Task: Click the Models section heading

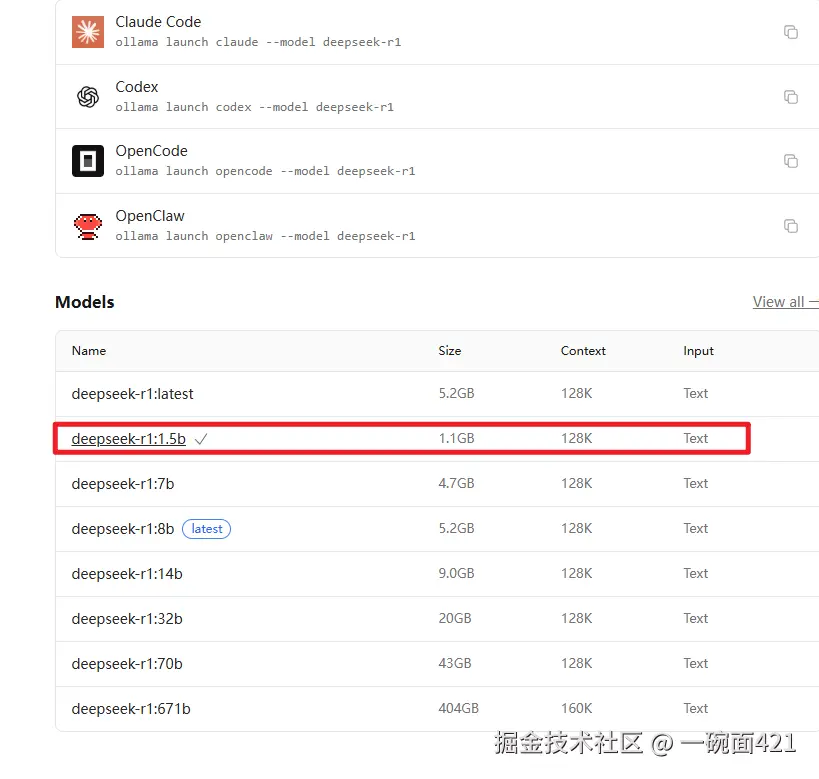Action: [x=85, y=302]
